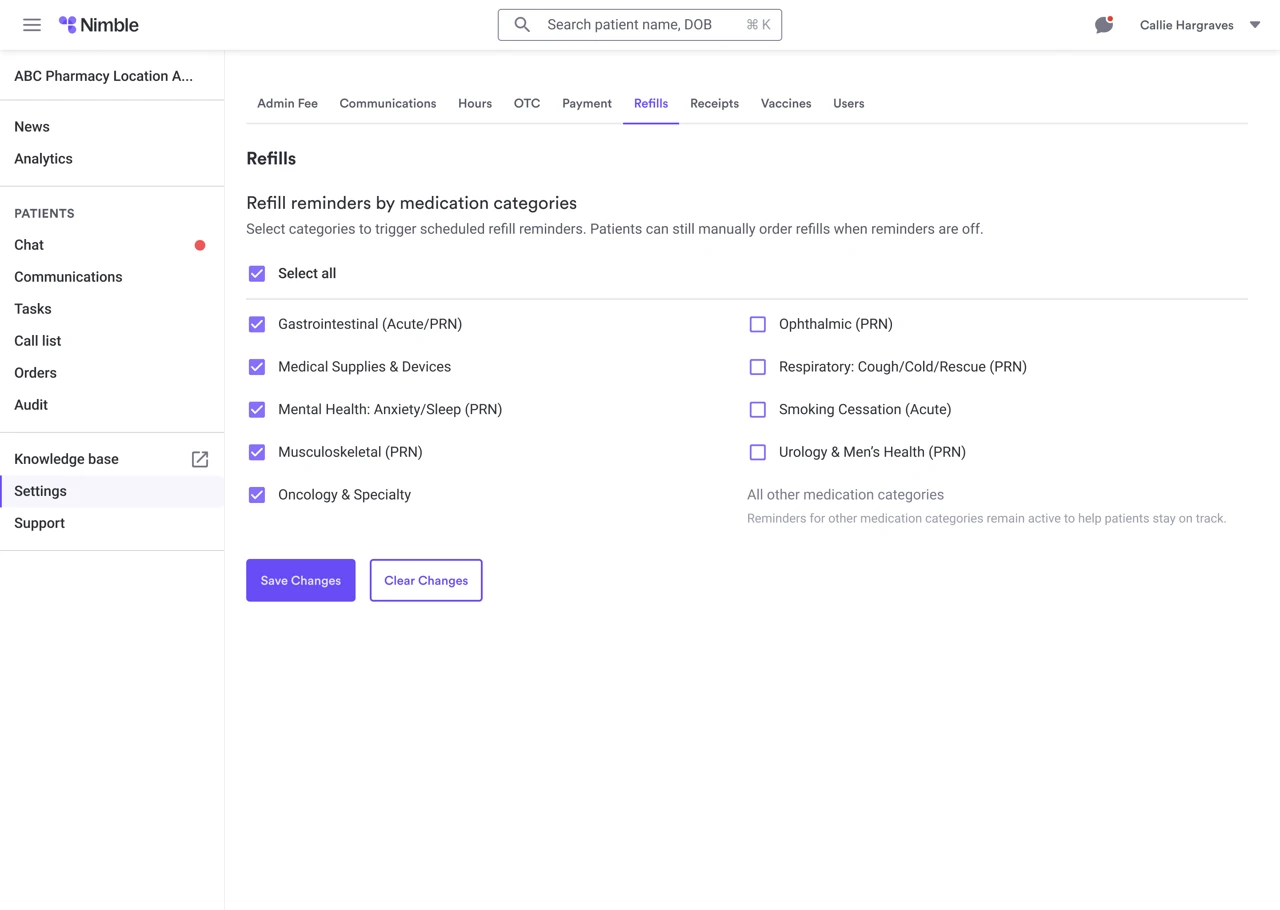Open the Receipts tab
The image size is (1280, 910).
coord(714,103)
